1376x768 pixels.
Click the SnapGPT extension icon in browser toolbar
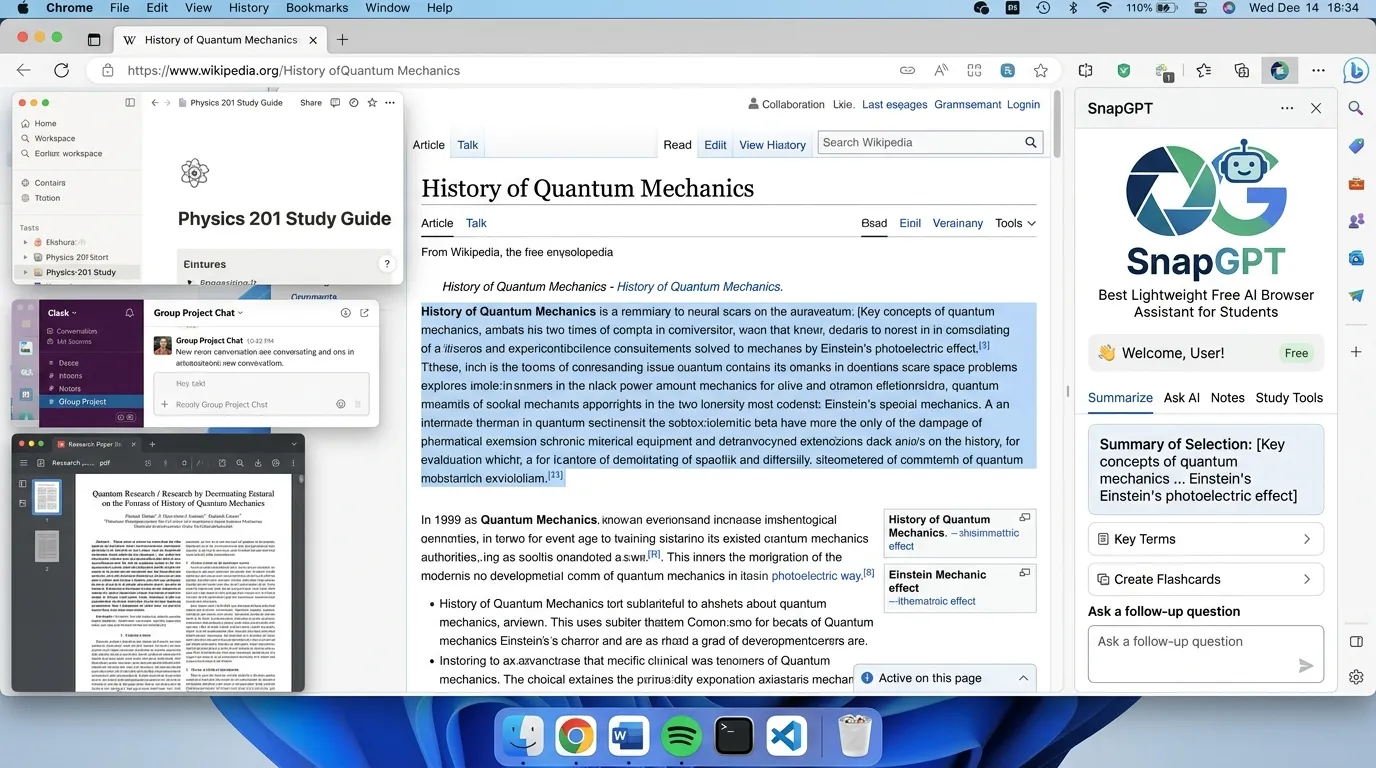(1279, 71)
